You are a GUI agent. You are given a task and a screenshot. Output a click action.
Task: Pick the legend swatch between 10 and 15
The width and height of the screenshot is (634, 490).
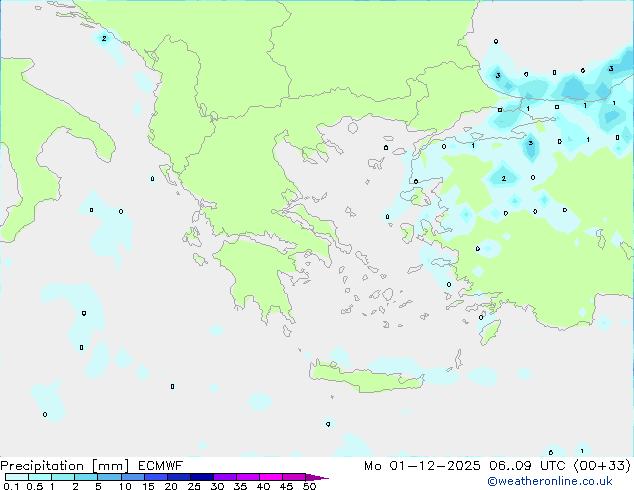click(x=133, y=477)
